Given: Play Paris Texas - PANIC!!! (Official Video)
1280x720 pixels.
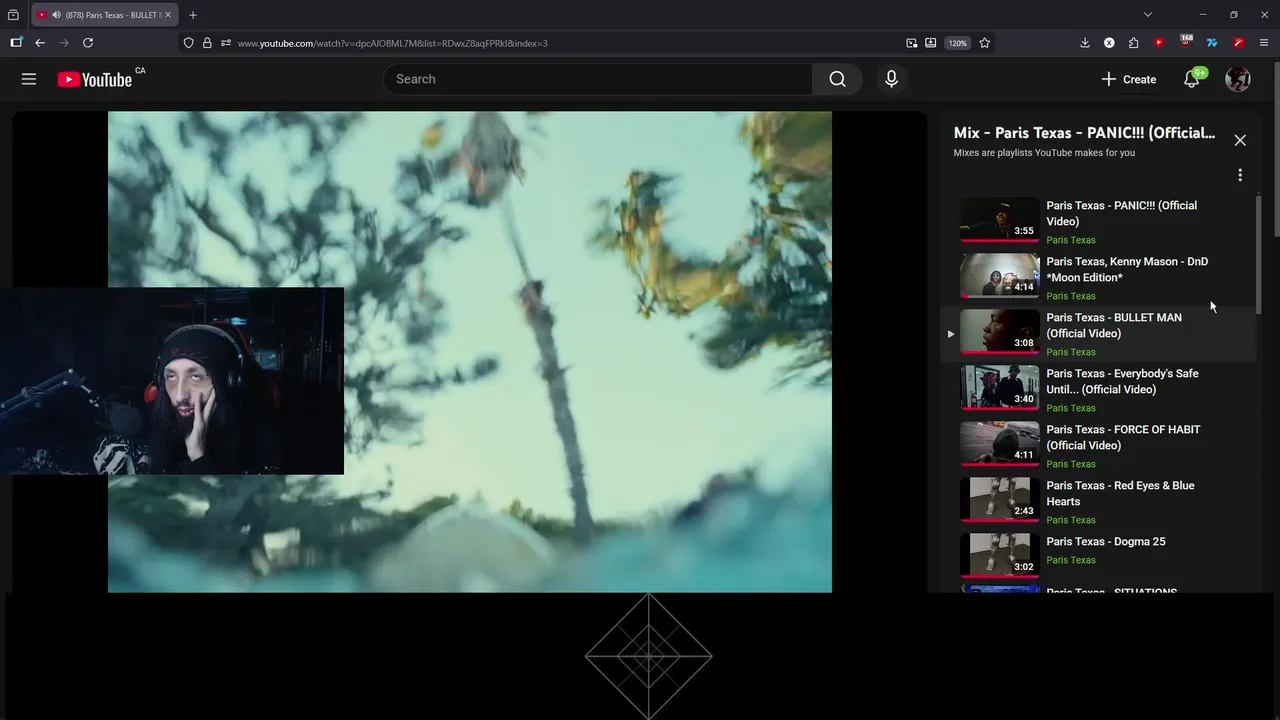Looking at the screenshot, I should tap(1121, 213).
